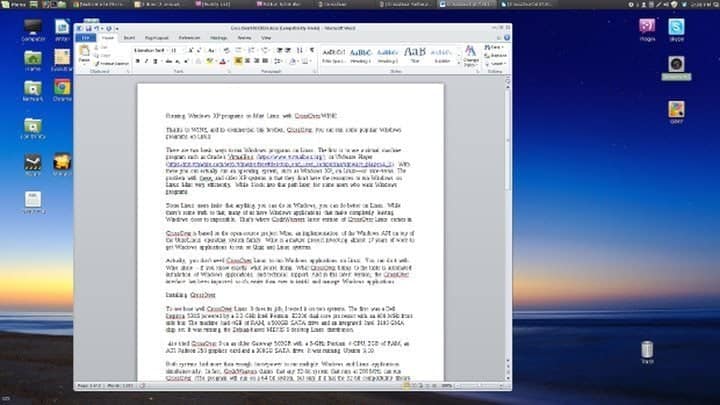This screenshot has height=405, width=720.
Task: Toggle Italic formatting
Action: click(x=146, y=61)
